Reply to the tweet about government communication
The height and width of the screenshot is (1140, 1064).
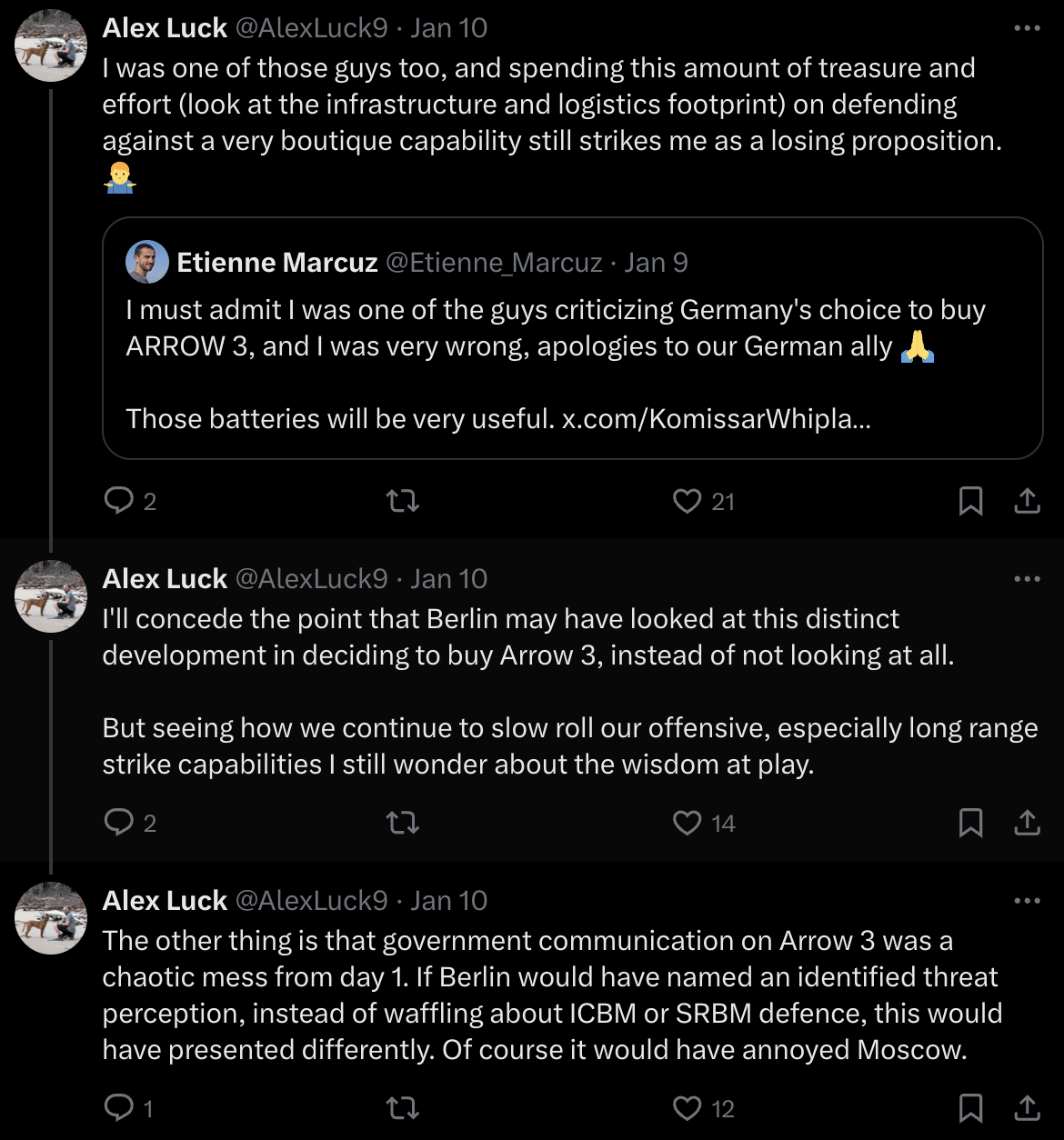(x=119, y=1107)
